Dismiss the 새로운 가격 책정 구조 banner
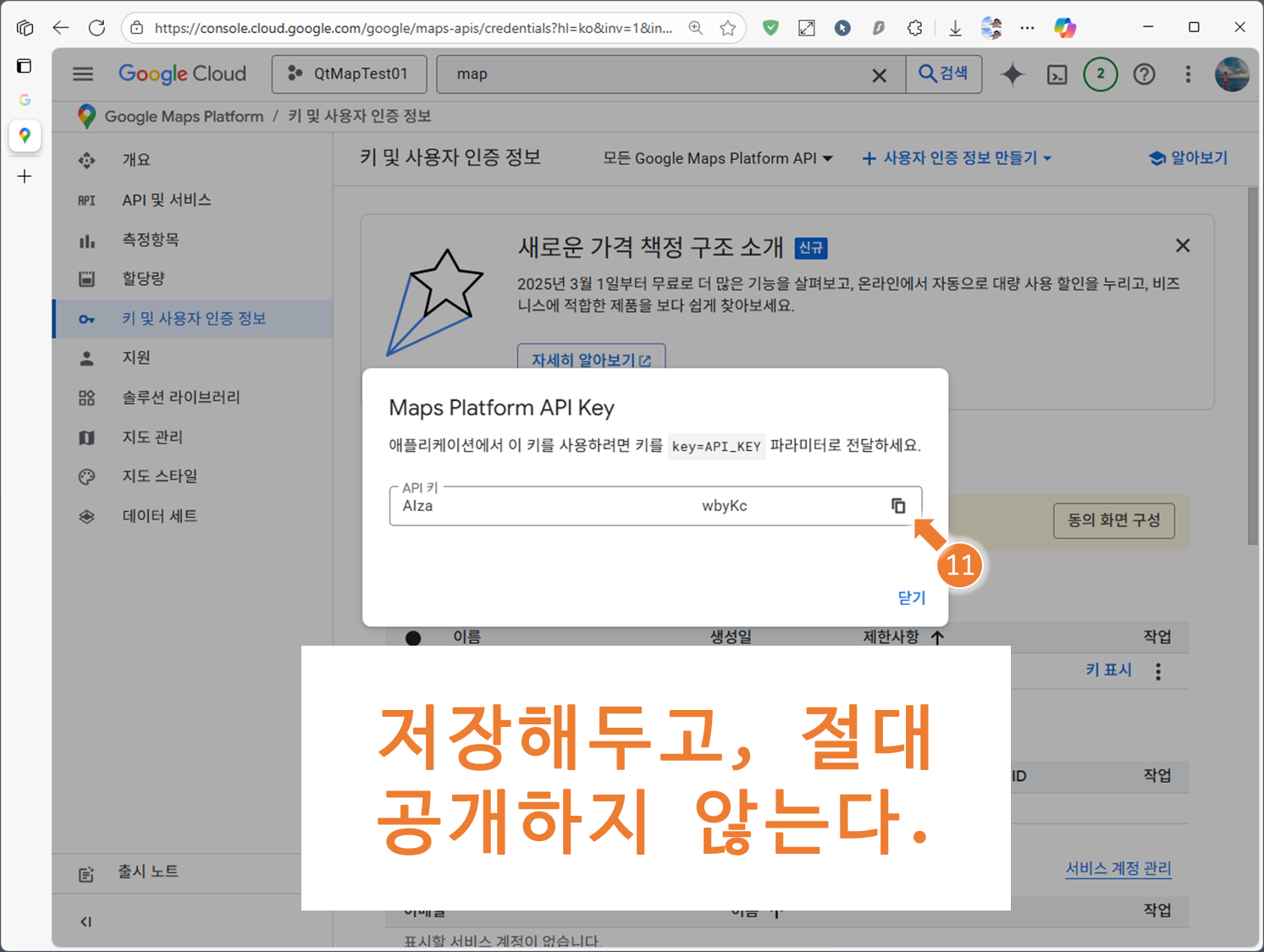 pos(1183,245)
